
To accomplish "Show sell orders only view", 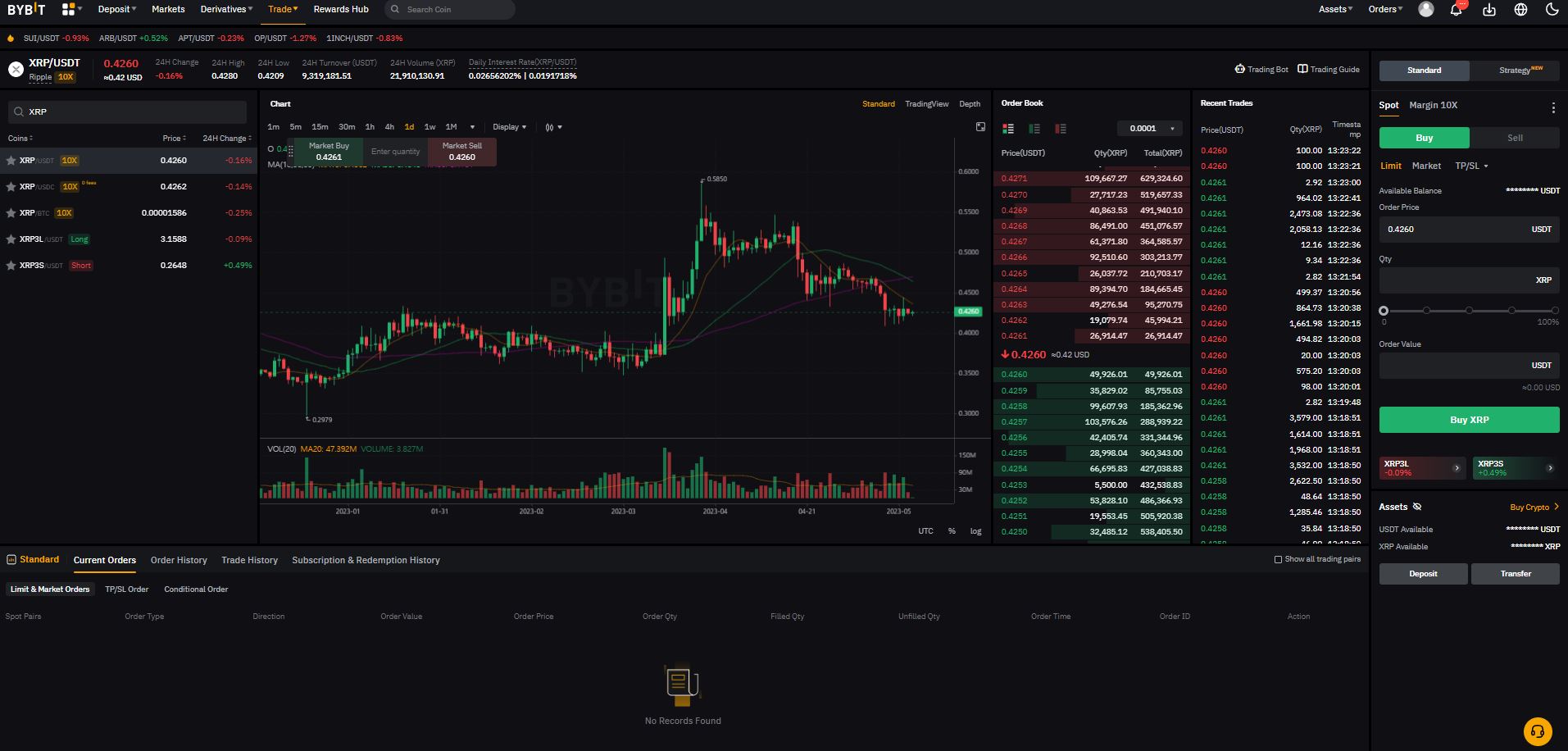I will tap(1061, 129).
